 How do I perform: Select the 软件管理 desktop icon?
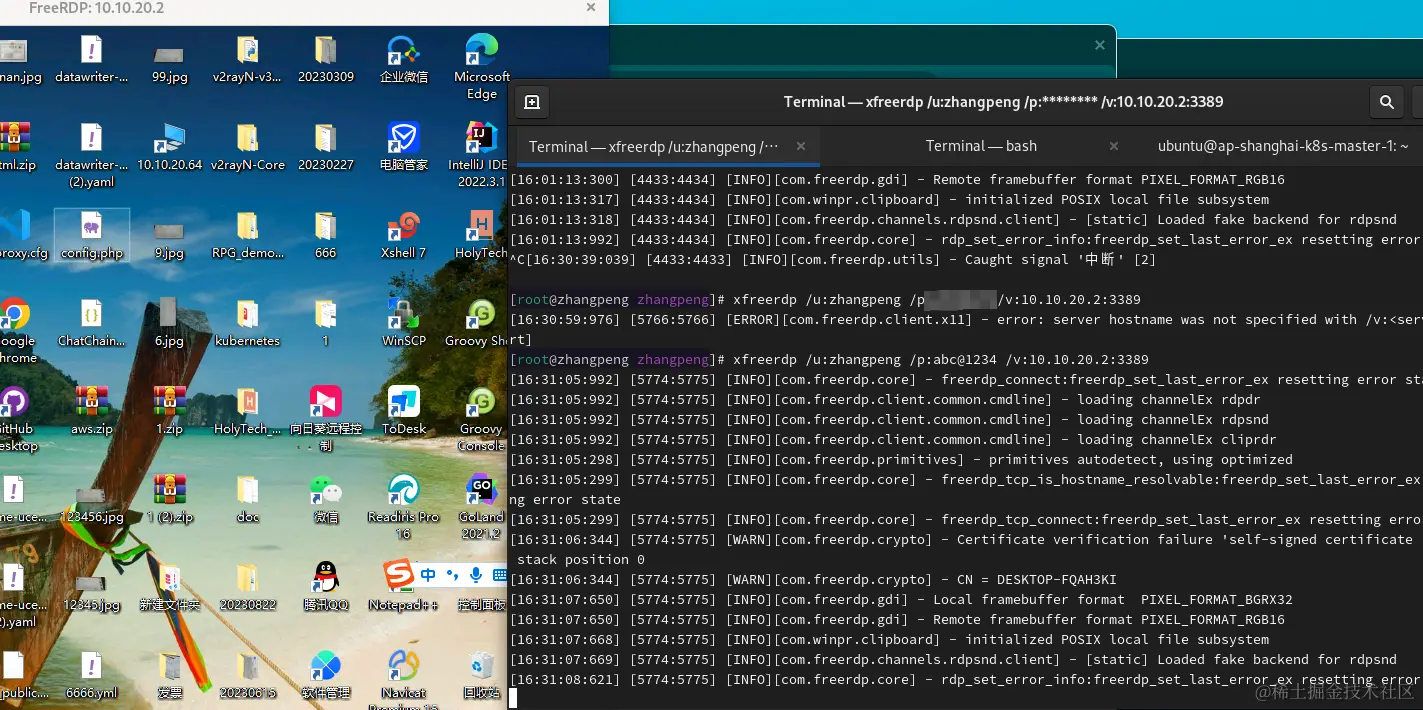325,674
